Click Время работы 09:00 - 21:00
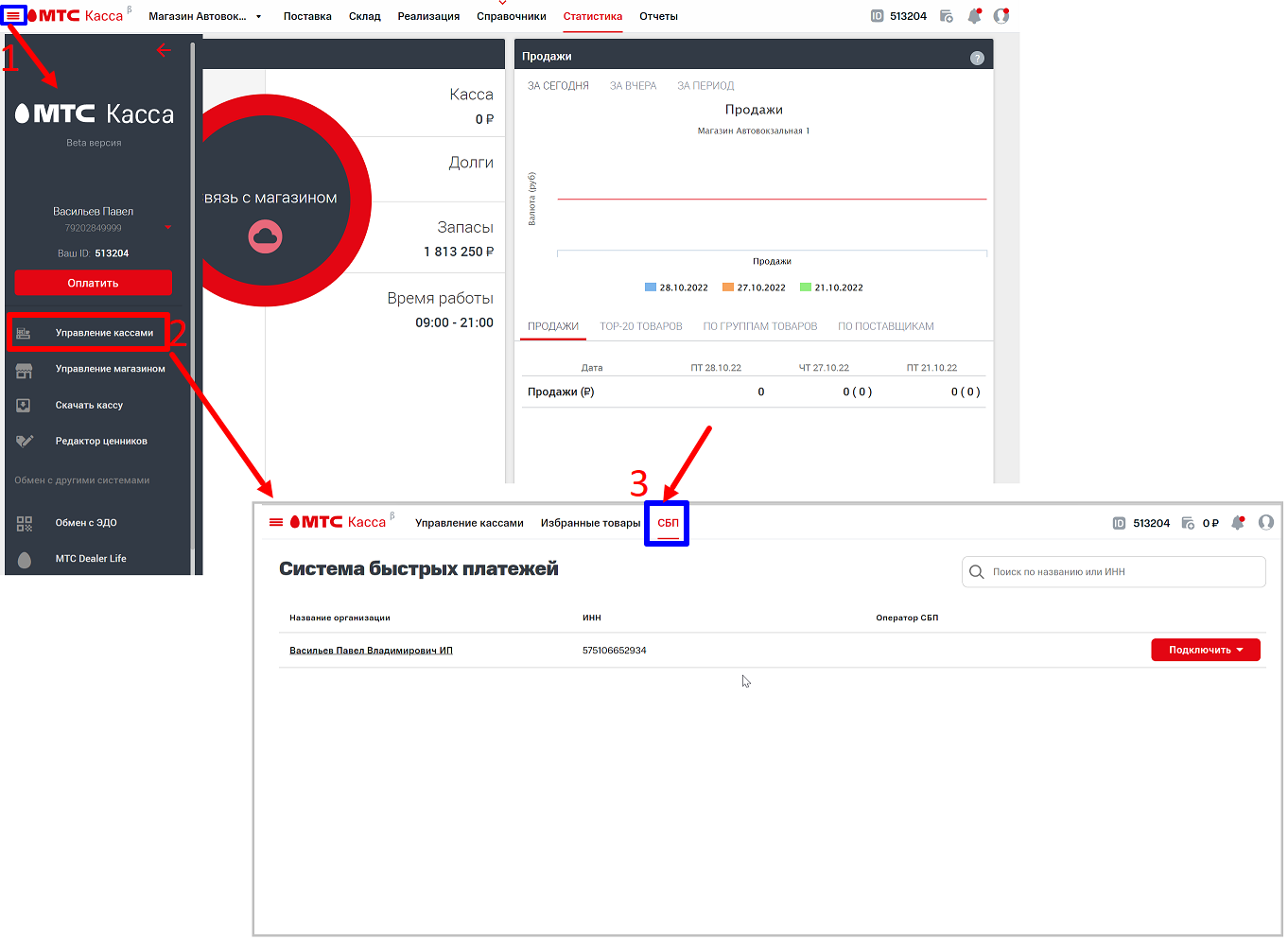Screen dimensions: 1288x940 pyautogui.click(x=454, y=322)
